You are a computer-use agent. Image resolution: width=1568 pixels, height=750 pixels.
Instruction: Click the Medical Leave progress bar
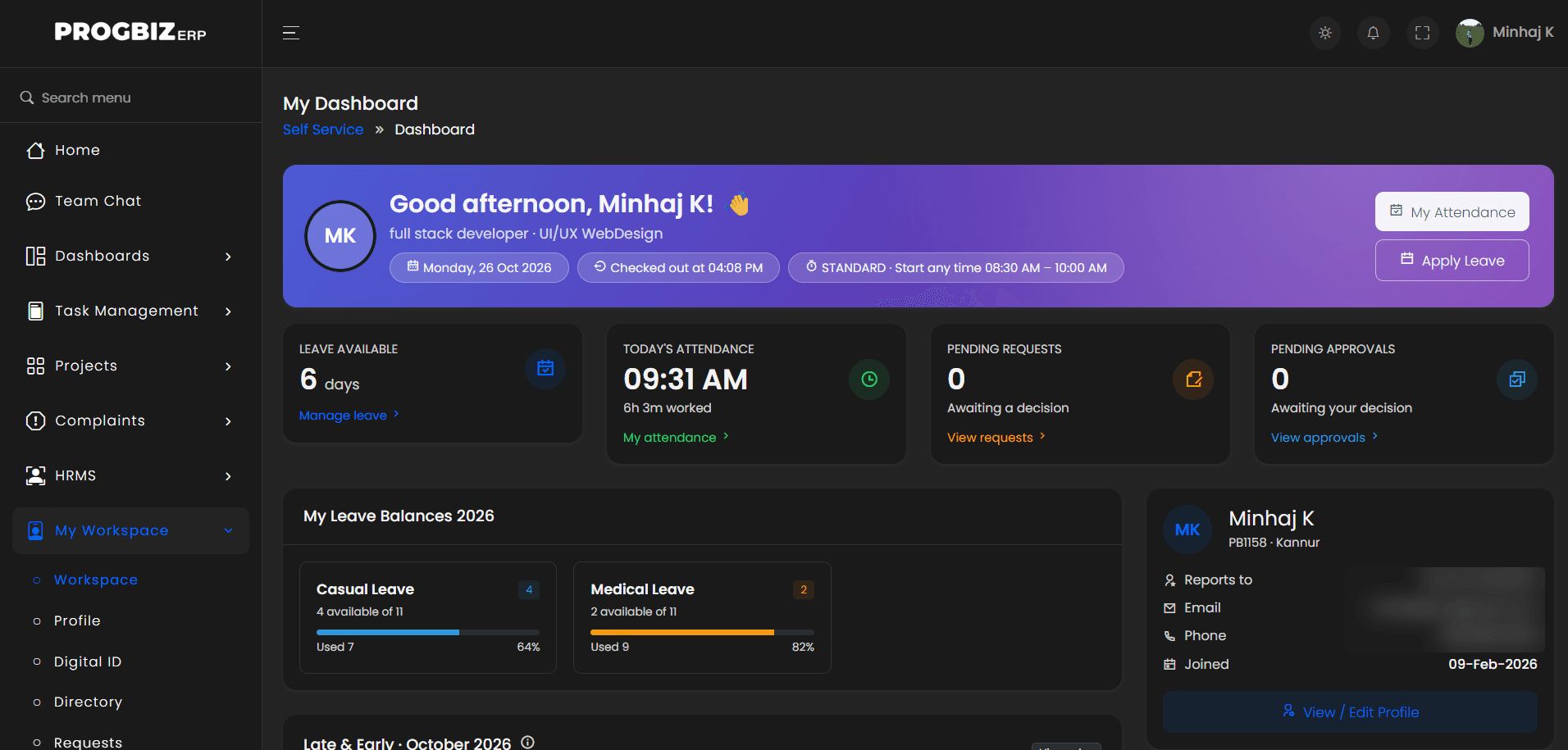(x=702, y=632)
